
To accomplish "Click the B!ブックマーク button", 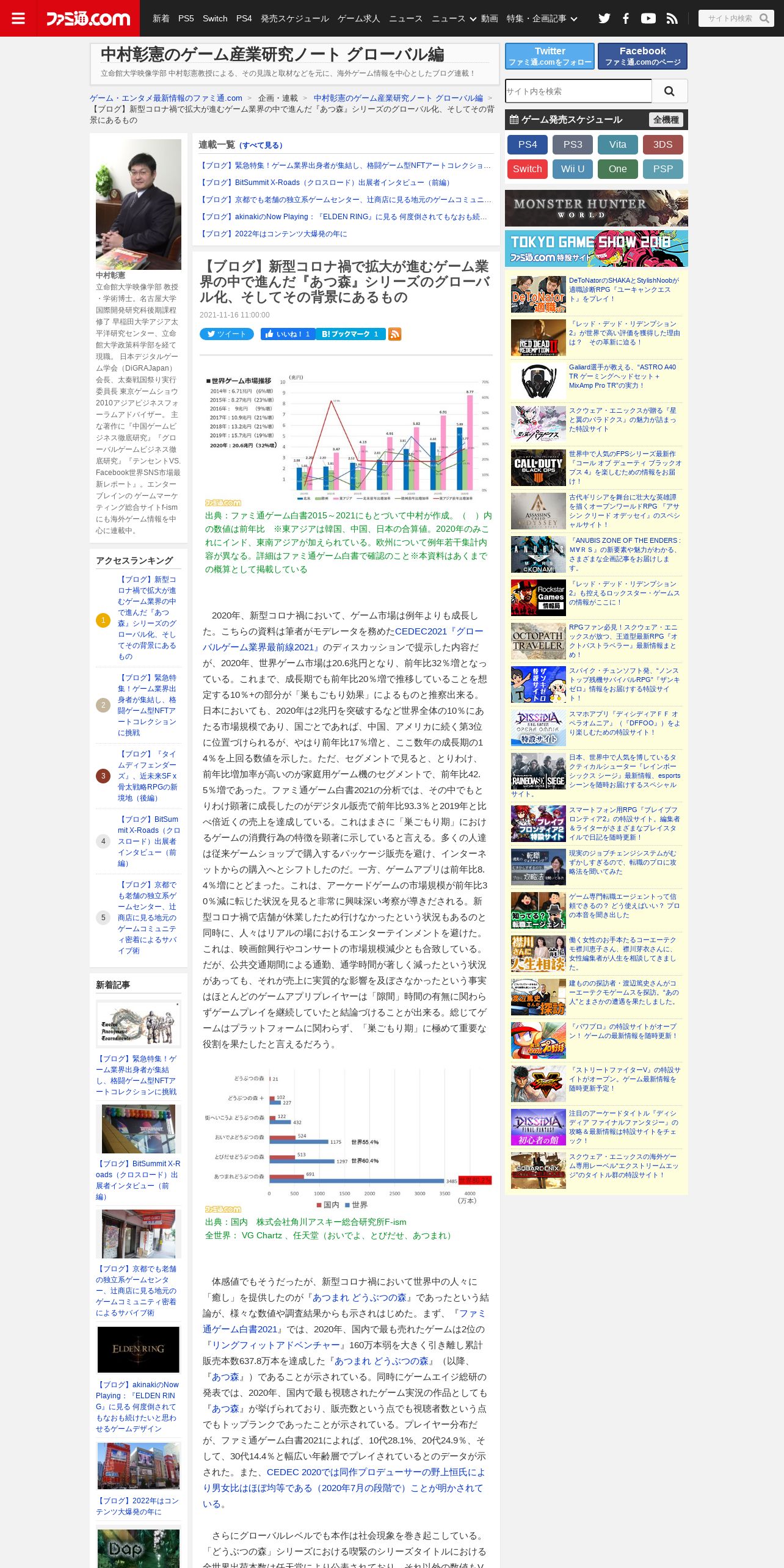I will click(x=350, y=334).
